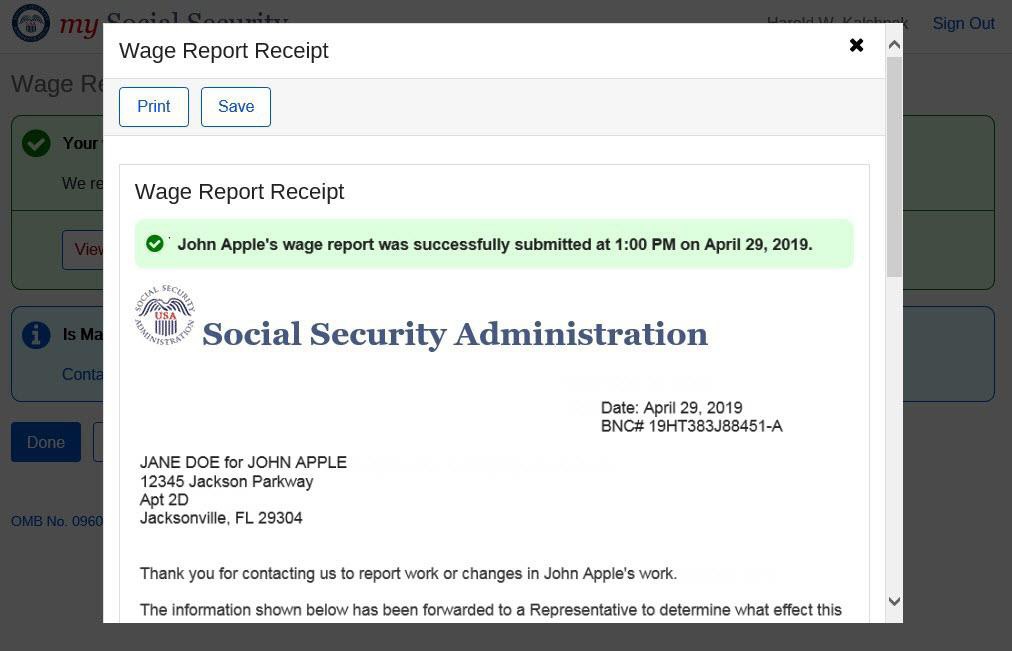Click the OMB No. text at bottom left
The height and width of the screenshot is (651, 1012).
56,521
